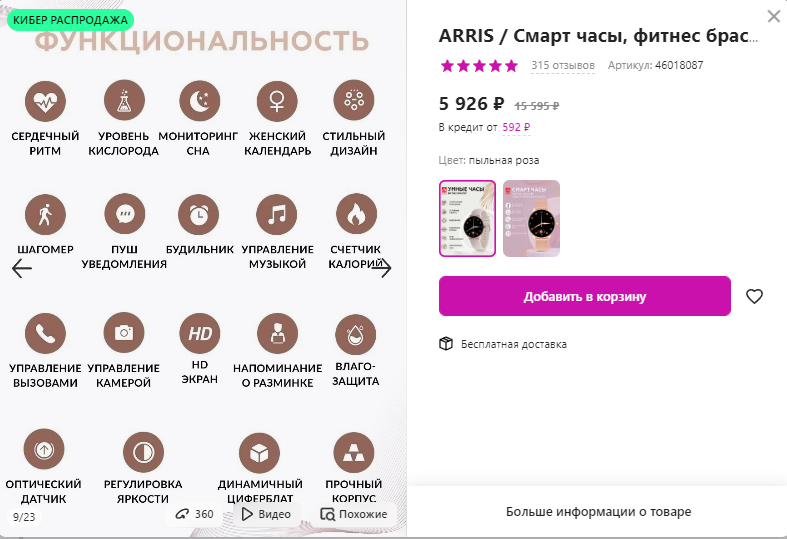Click the music control note icon
Image resolution: width=787 pixels, height=539 pixels.
tap(277, 214)
